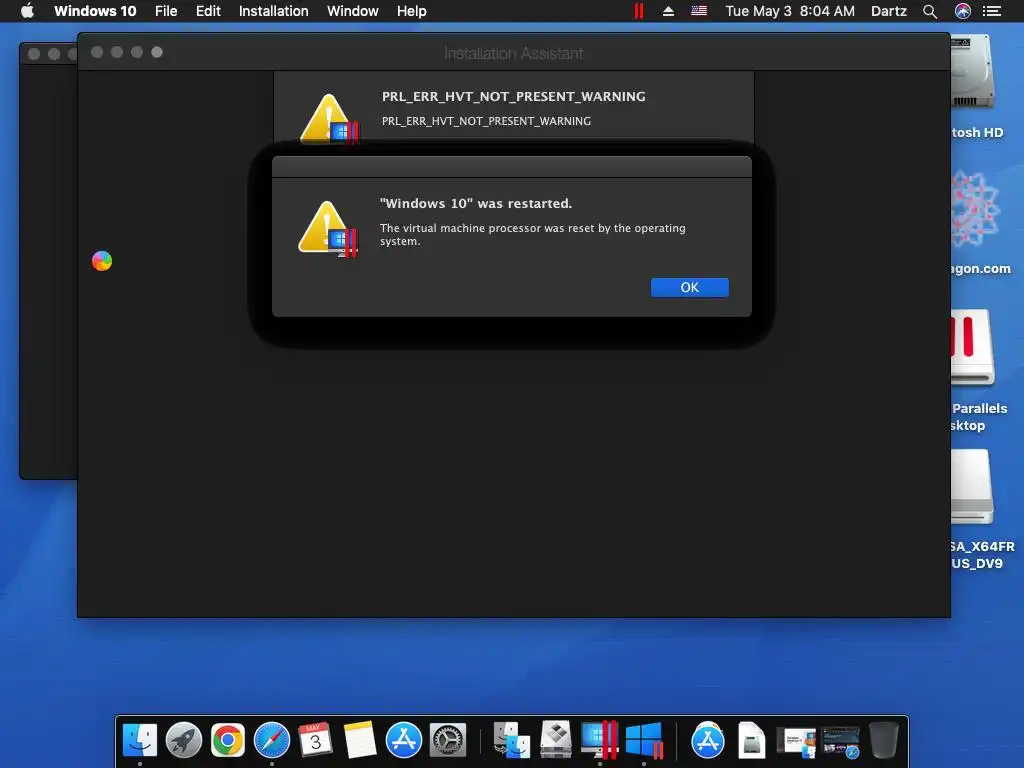This screenshot has width=1024, height=768.
Task: Click the Parallels status icon in menu bar
Action: coord(639,11)
